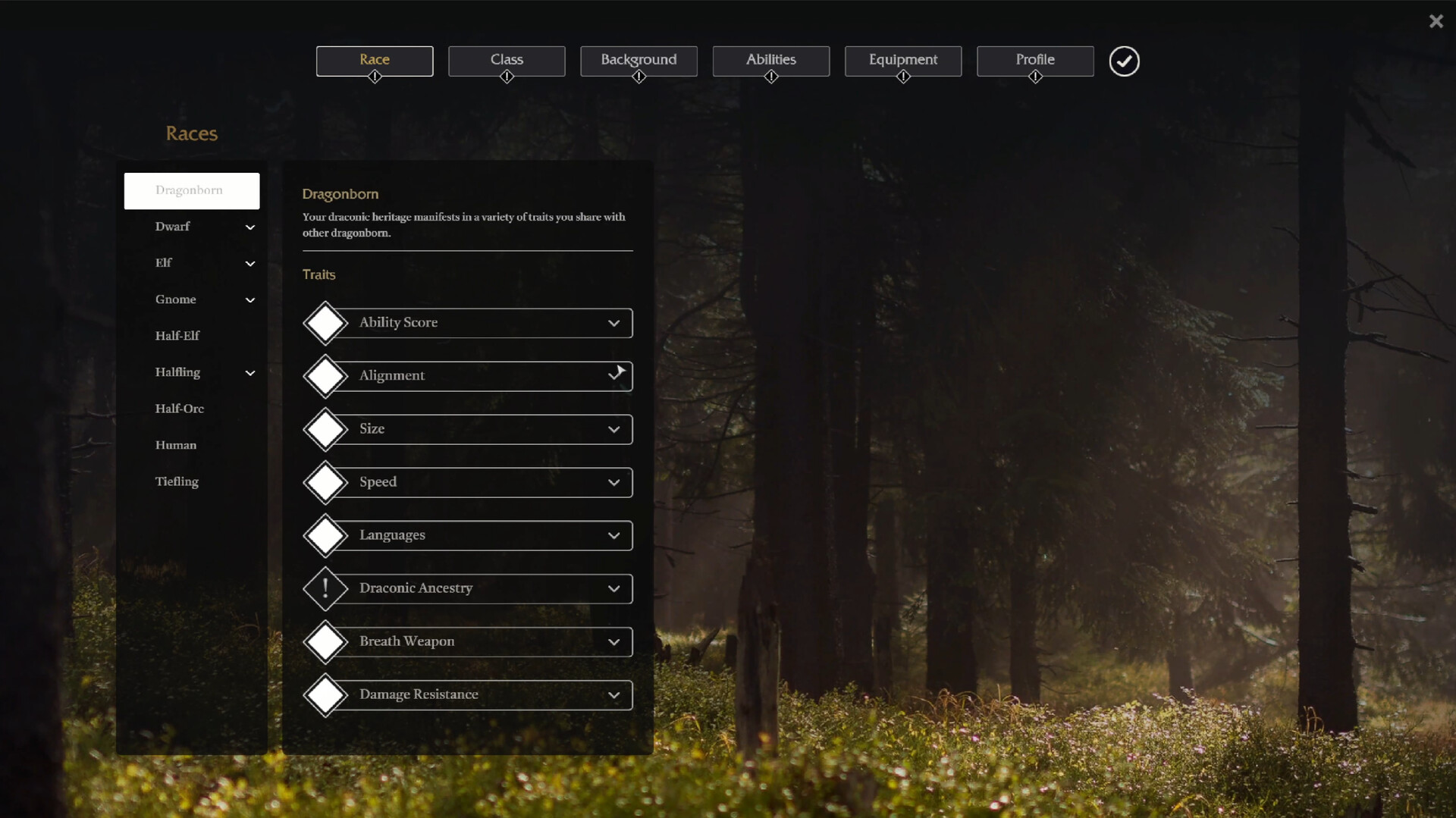
Task: Switch to the Background tab
Action: coord(639,60)
